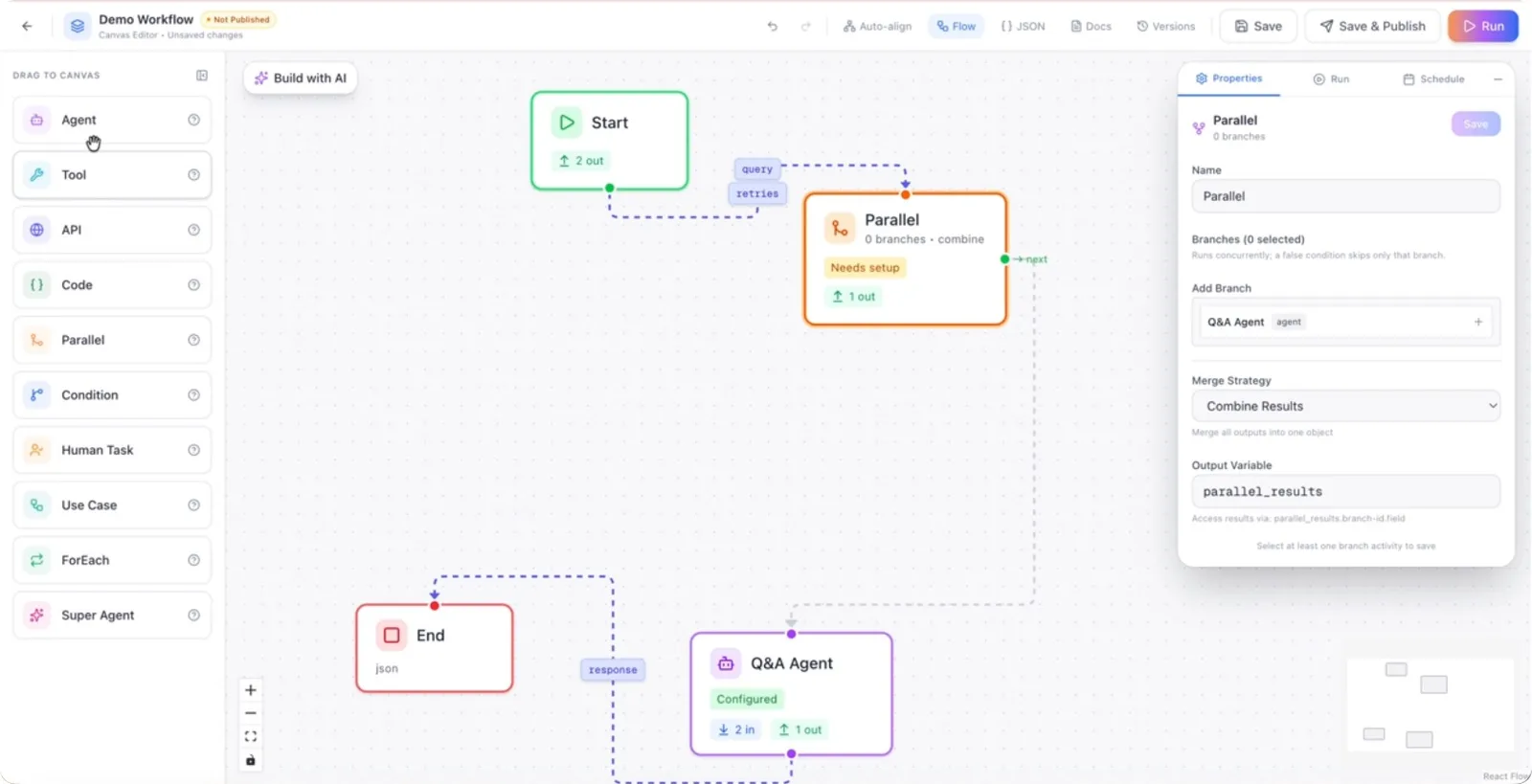Screen dimensions: 1532x784
Task: Click the Output Variable input field
Action: click(x=1345, y=491)
